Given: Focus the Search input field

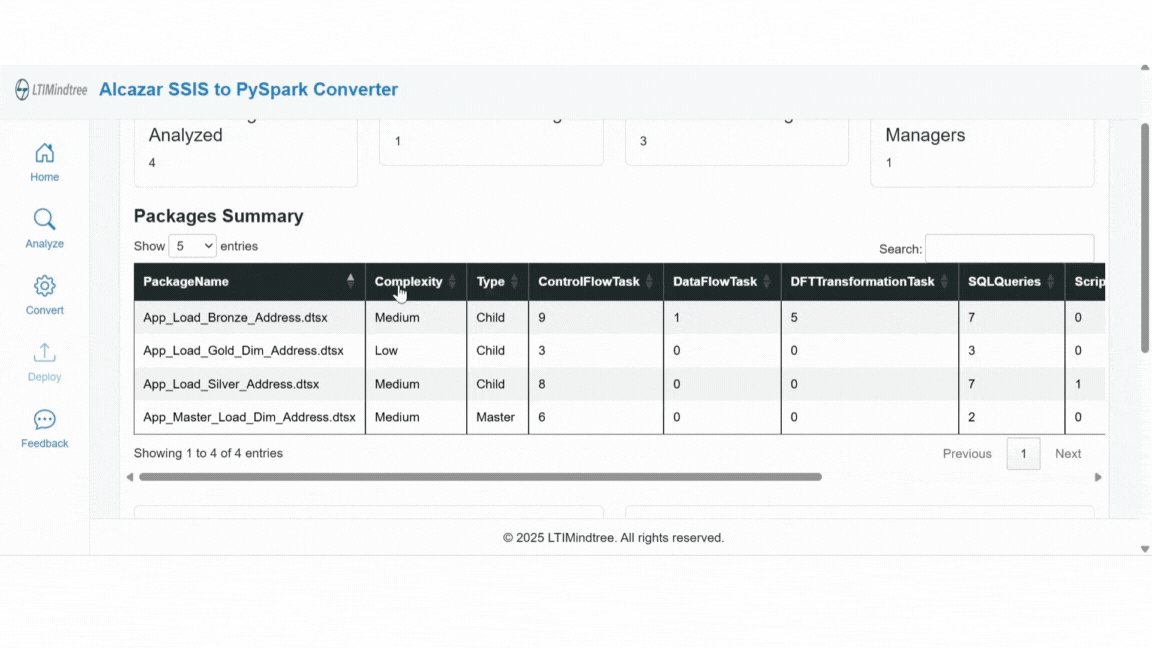Looking at the screenshot, I should [1009, 248].
